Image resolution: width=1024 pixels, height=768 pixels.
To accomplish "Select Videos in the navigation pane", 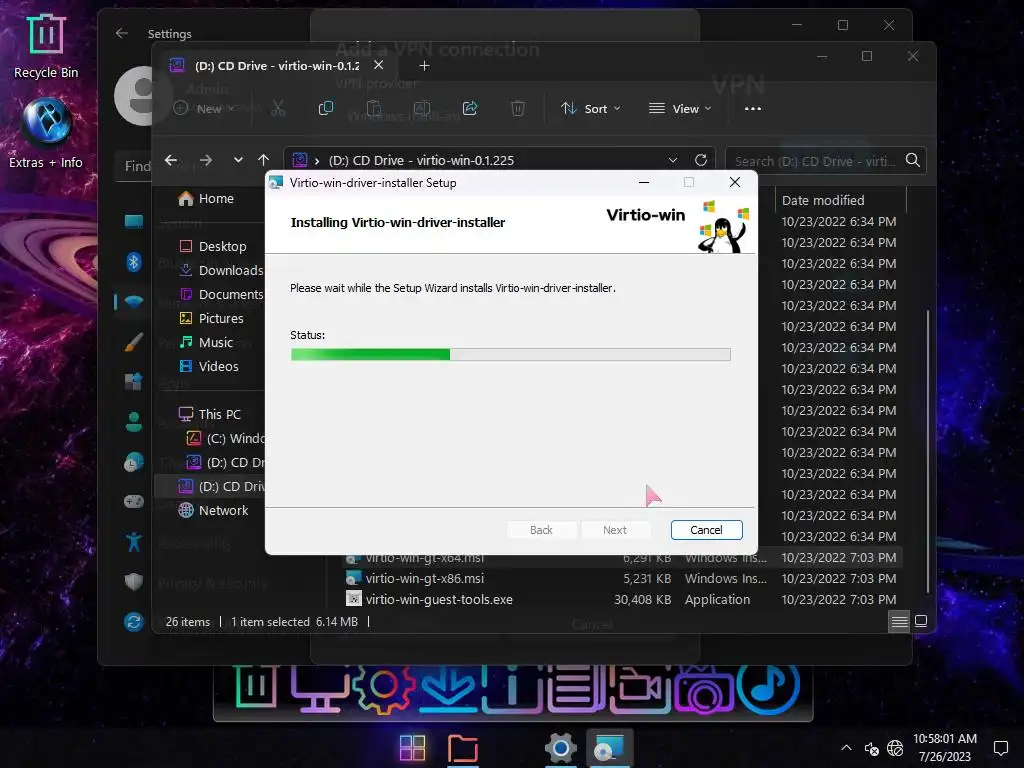I will 208,366.
